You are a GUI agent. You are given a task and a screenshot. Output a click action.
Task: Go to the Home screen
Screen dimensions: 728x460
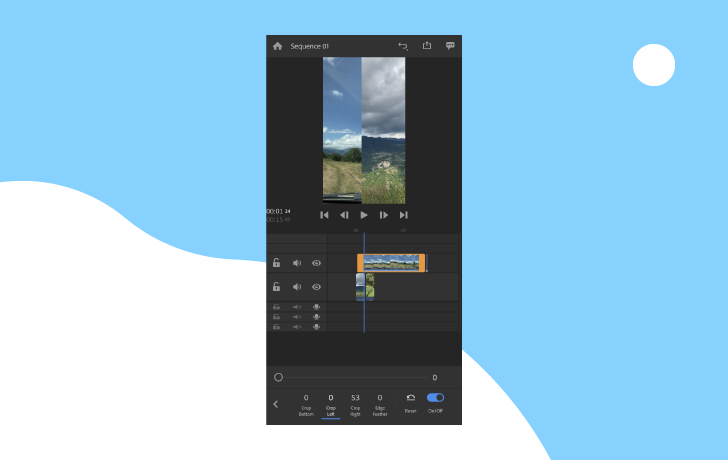pyautogui.click(x=278, y=46)
